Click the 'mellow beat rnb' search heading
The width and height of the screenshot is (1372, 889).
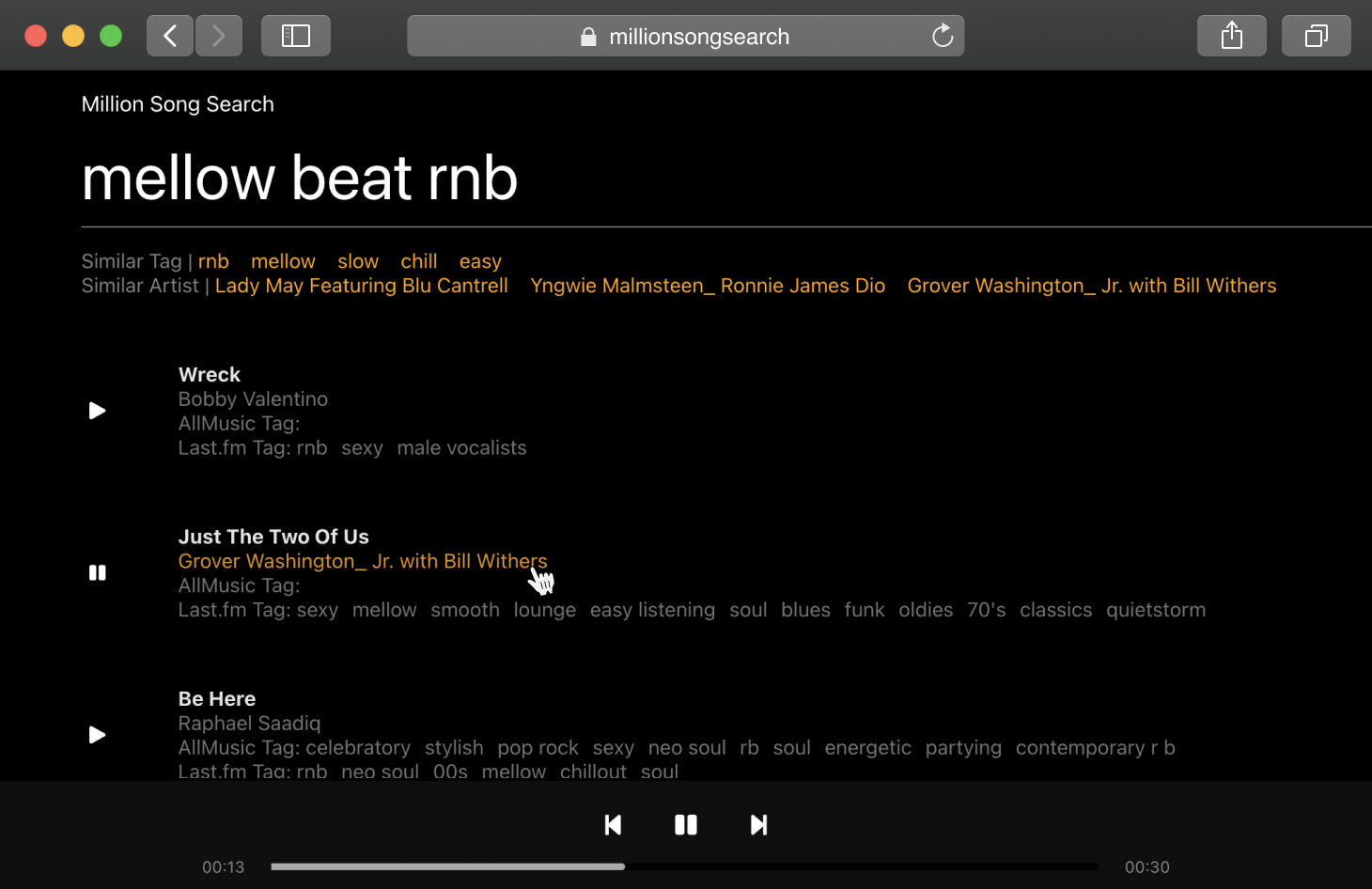pyautogui.click(x=300, y=178)
